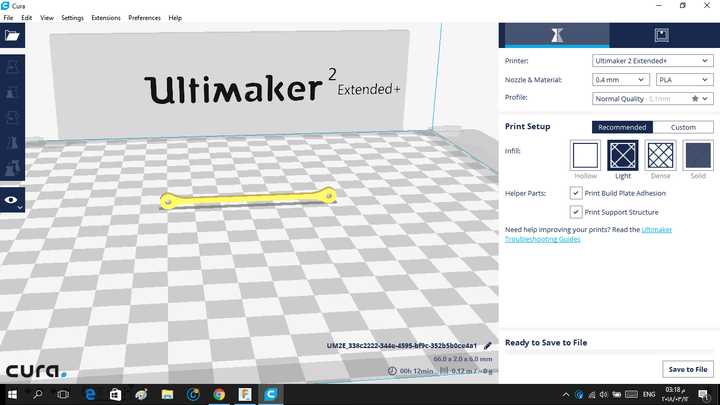Choose Light infill option
Screen dimensions: 720x405
pos(623,155)
